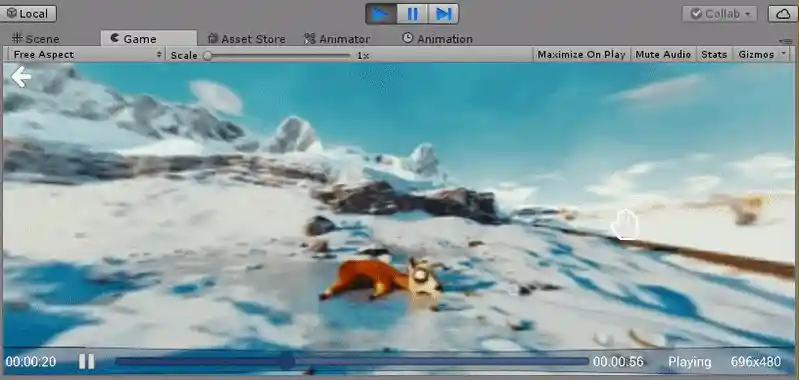Toggle the Local pivot handle button
Screen dimensions: 799x380
point(28,13)
